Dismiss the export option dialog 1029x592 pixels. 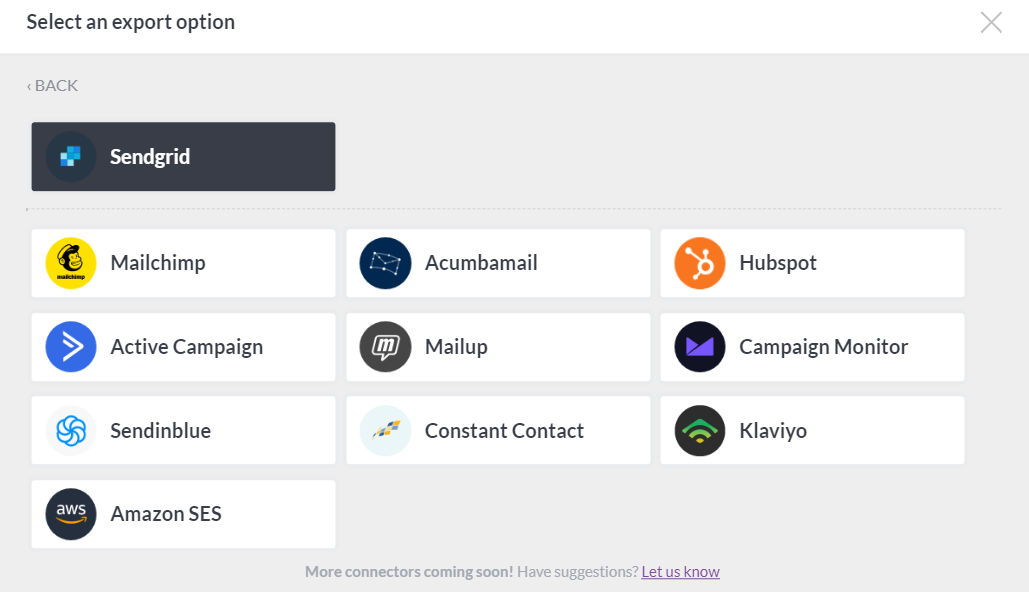[x=990, y=21]
